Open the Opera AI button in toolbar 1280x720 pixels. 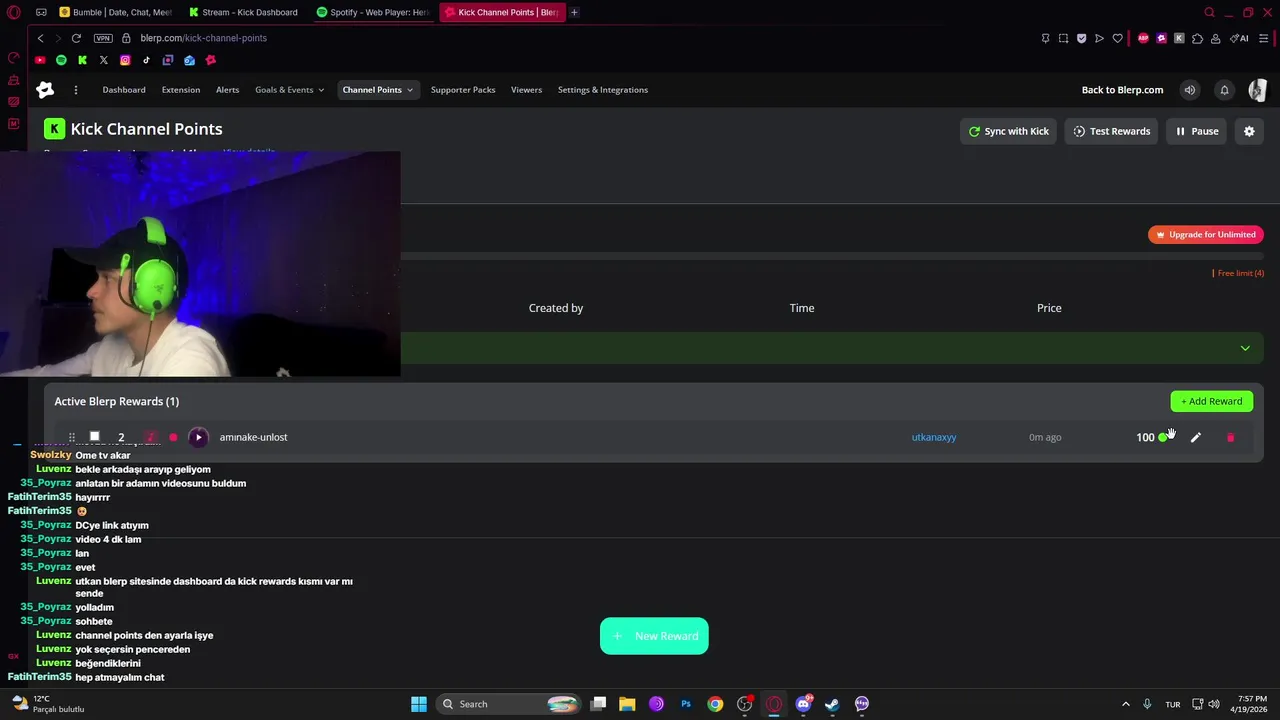point(1239,38)
